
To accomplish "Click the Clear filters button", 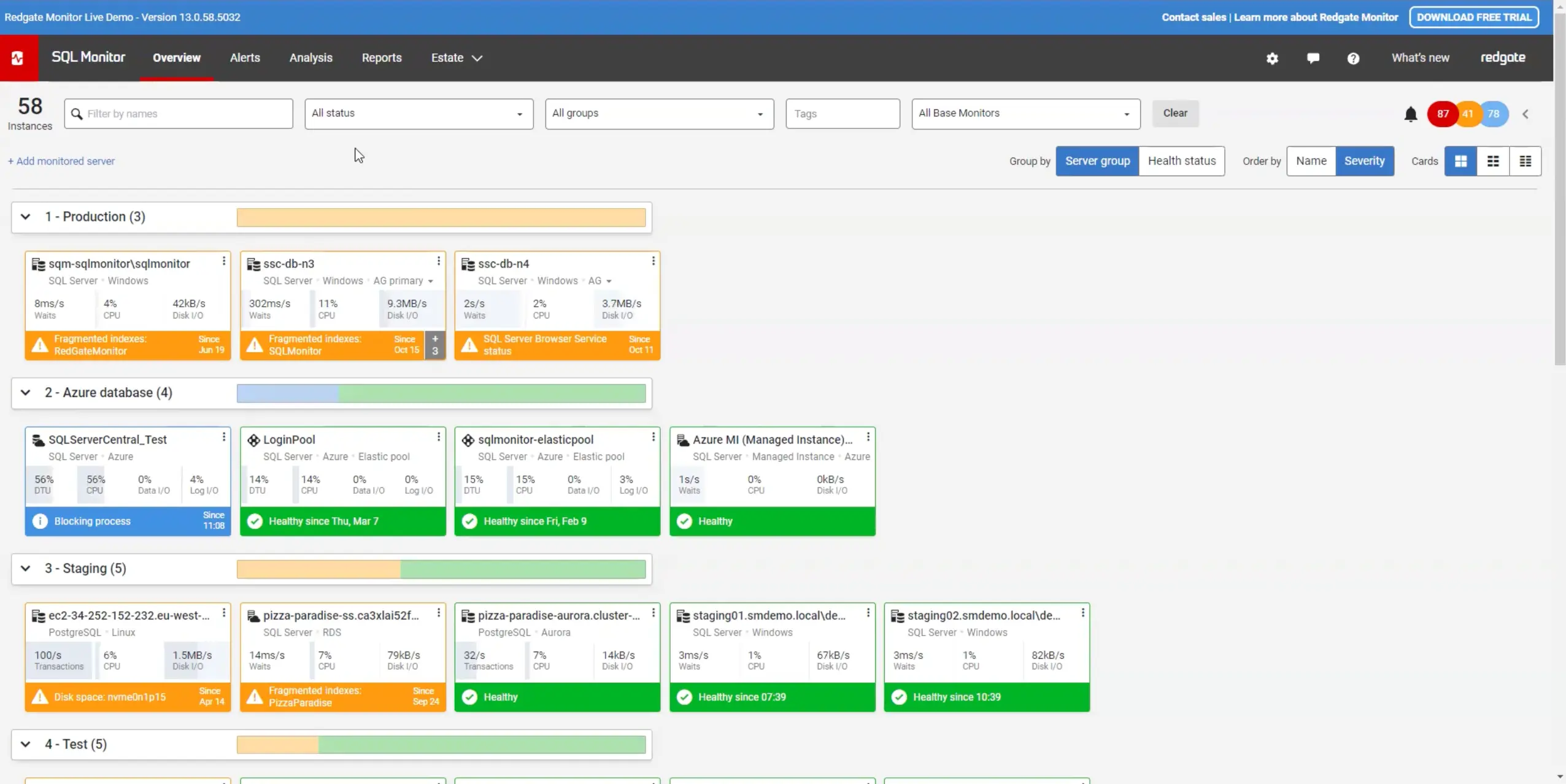I will (1174, 113).
